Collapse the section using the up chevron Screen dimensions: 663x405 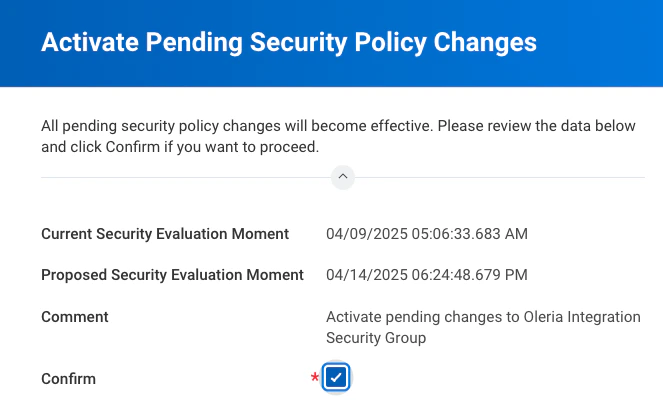(343, 177)
